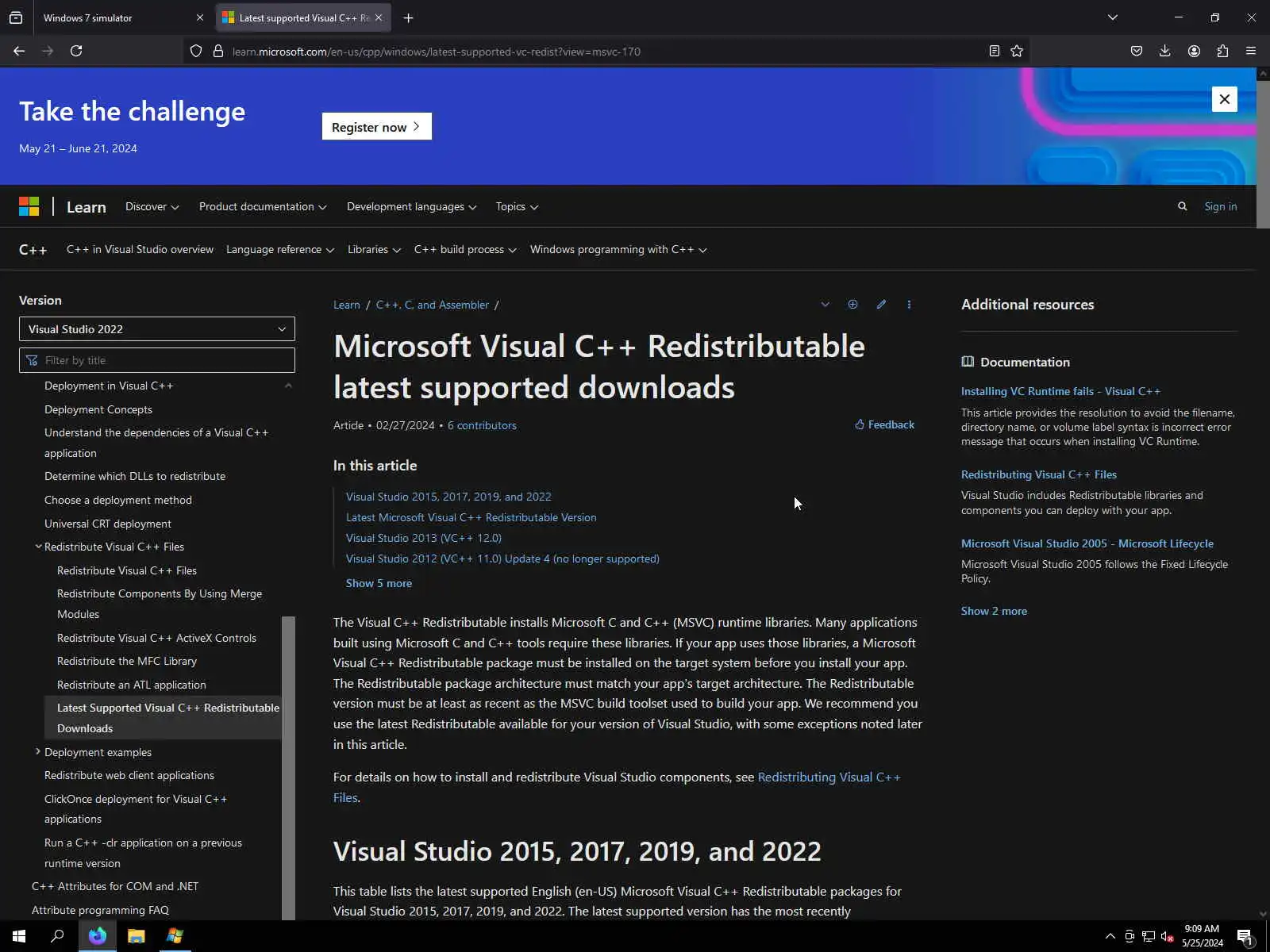The height and width of the screenshot is (952, 1270).
Task: Open the article more actions menu
Action: tap(909, 305)
